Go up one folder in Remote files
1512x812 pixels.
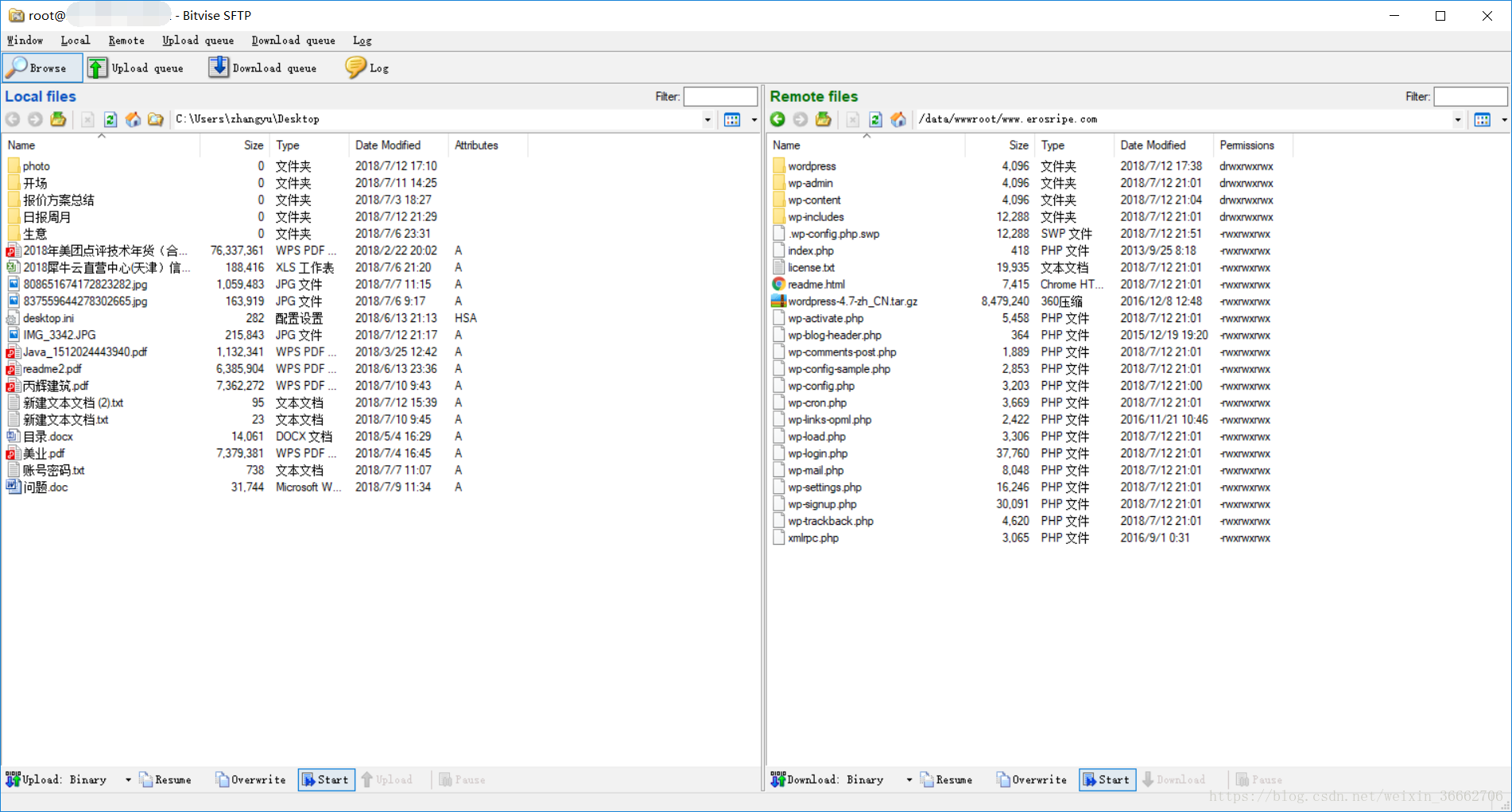point(824,119)
